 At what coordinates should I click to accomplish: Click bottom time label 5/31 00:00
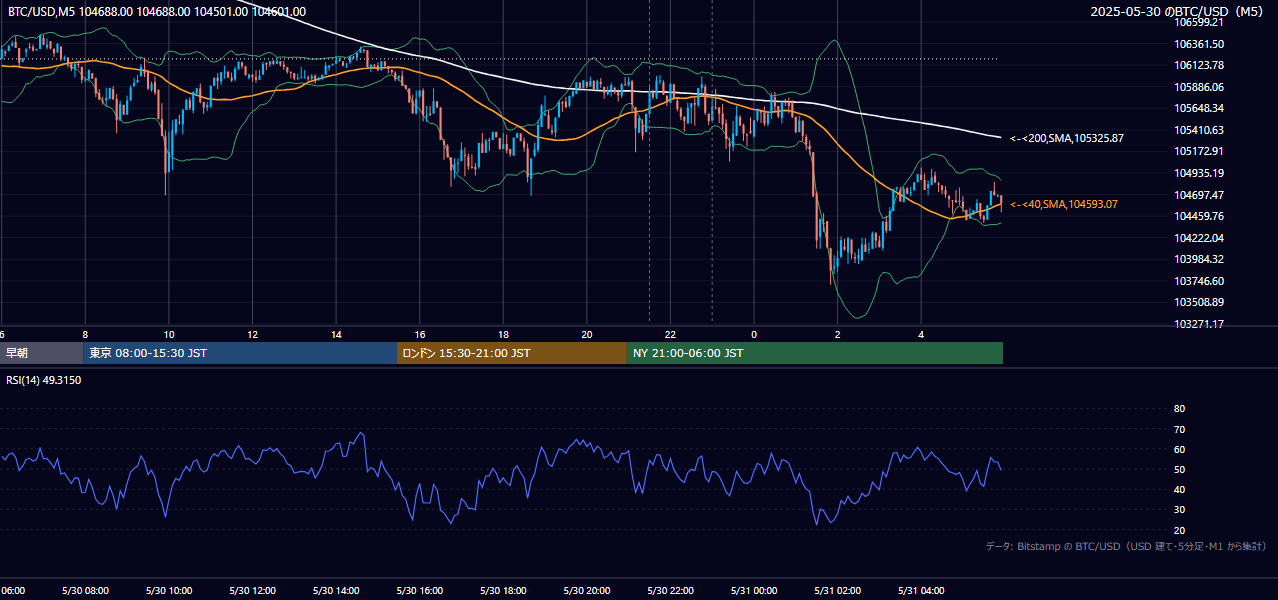[754, 591]
